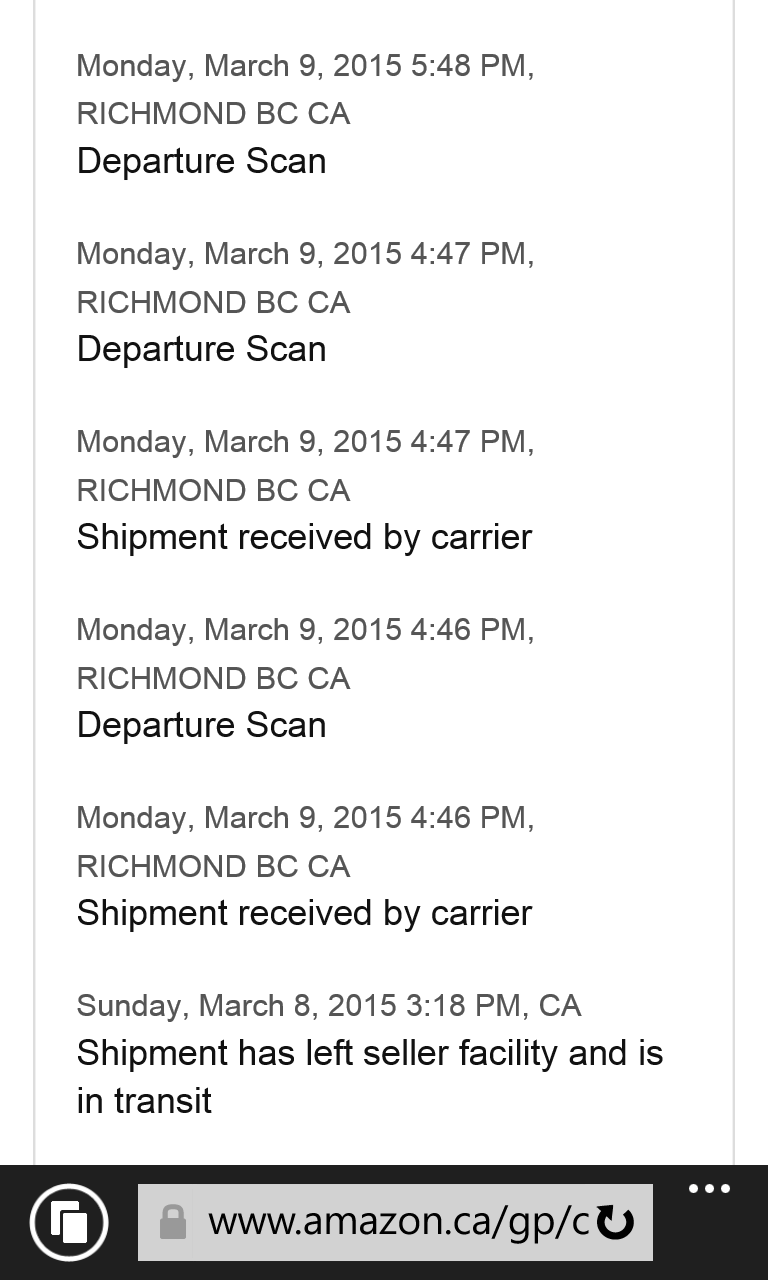Select the 4:46 PM timestamp above Departure Scan

305,630
